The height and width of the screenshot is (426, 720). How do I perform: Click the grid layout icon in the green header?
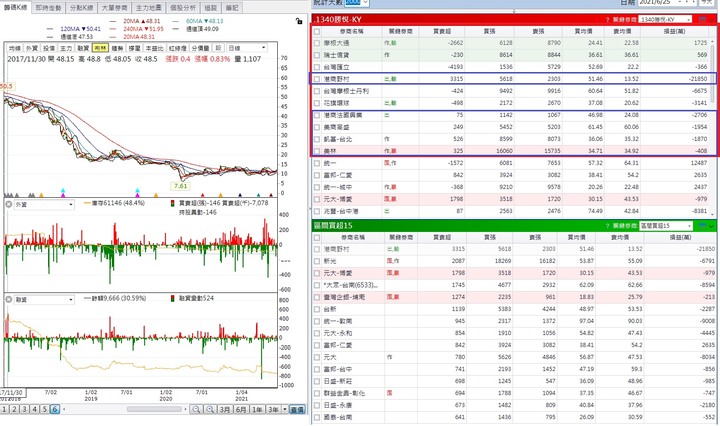702,226
